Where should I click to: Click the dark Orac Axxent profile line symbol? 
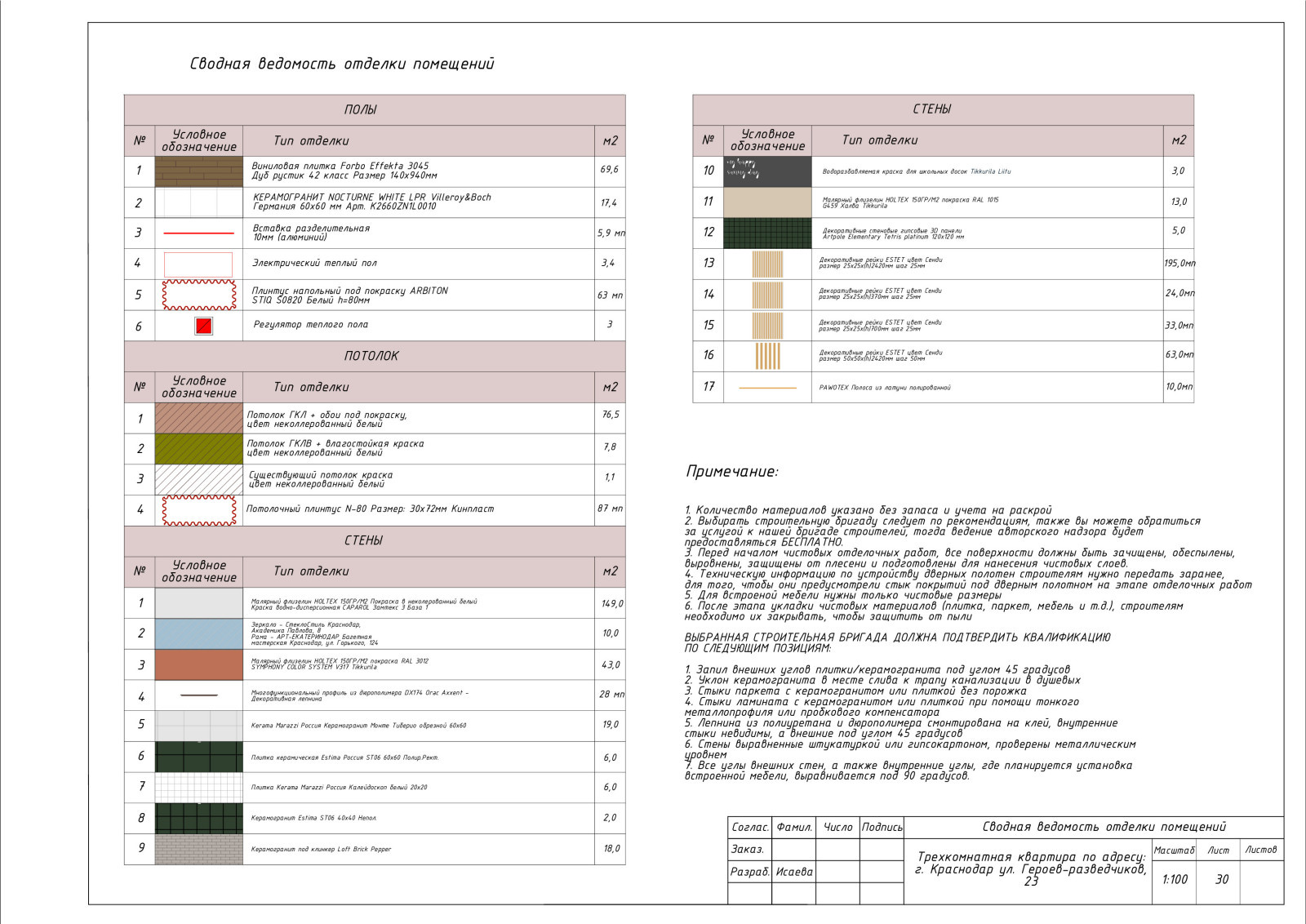tap(199, 695)
